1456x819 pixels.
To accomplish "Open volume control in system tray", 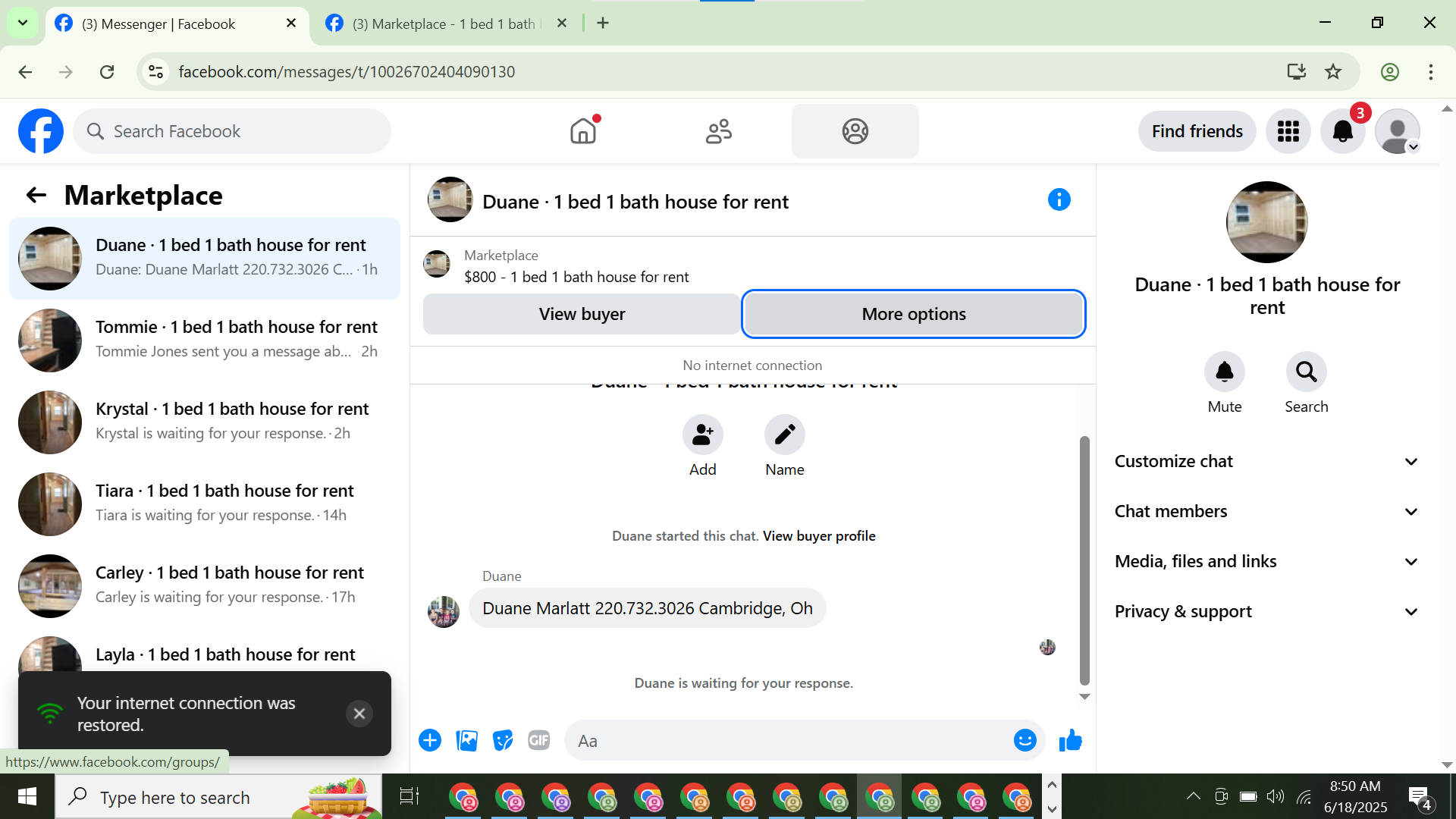I will 1275,796.
